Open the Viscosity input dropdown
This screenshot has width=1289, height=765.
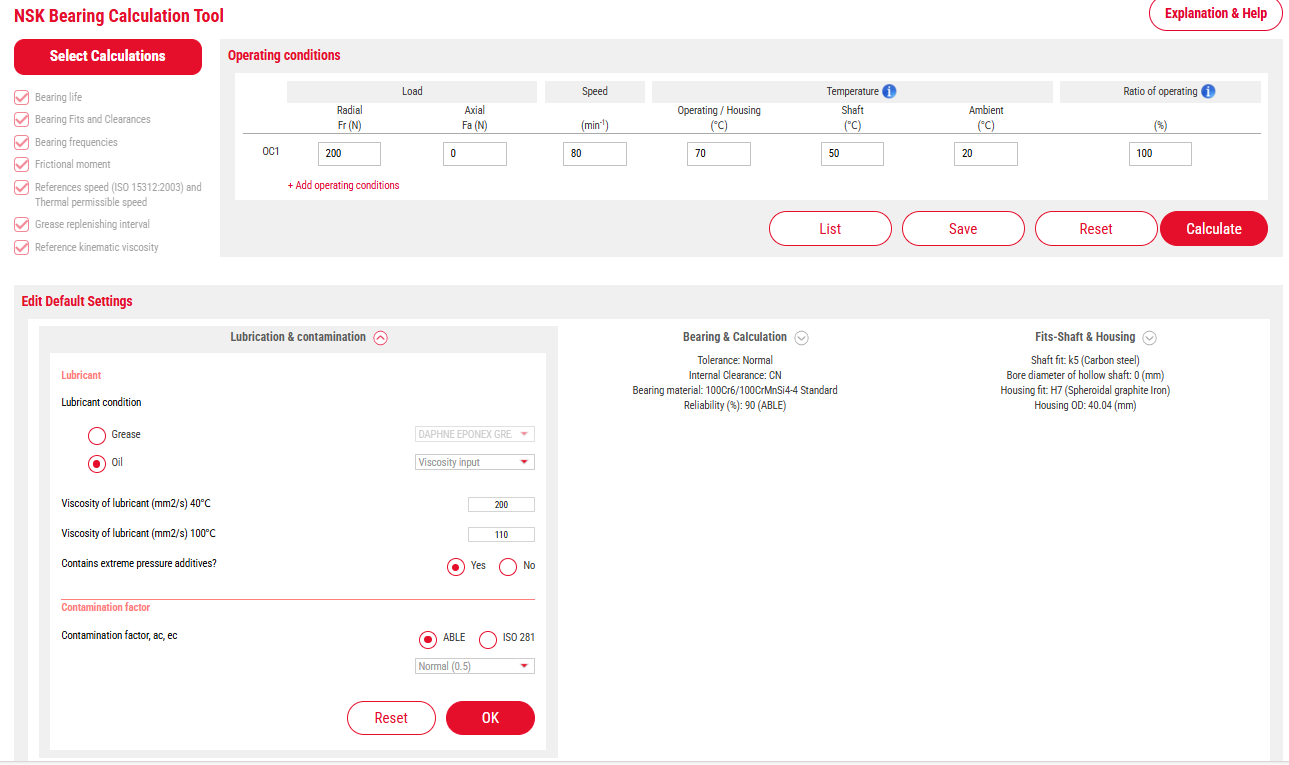click(474, 461)
